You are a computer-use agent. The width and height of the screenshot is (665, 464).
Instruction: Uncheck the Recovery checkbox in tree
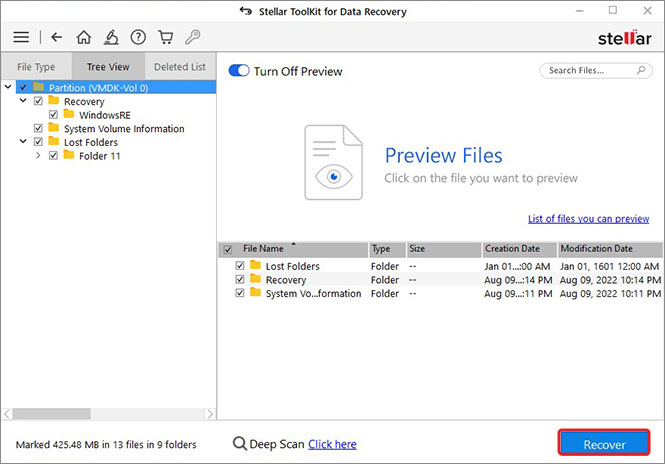[38, 101]
